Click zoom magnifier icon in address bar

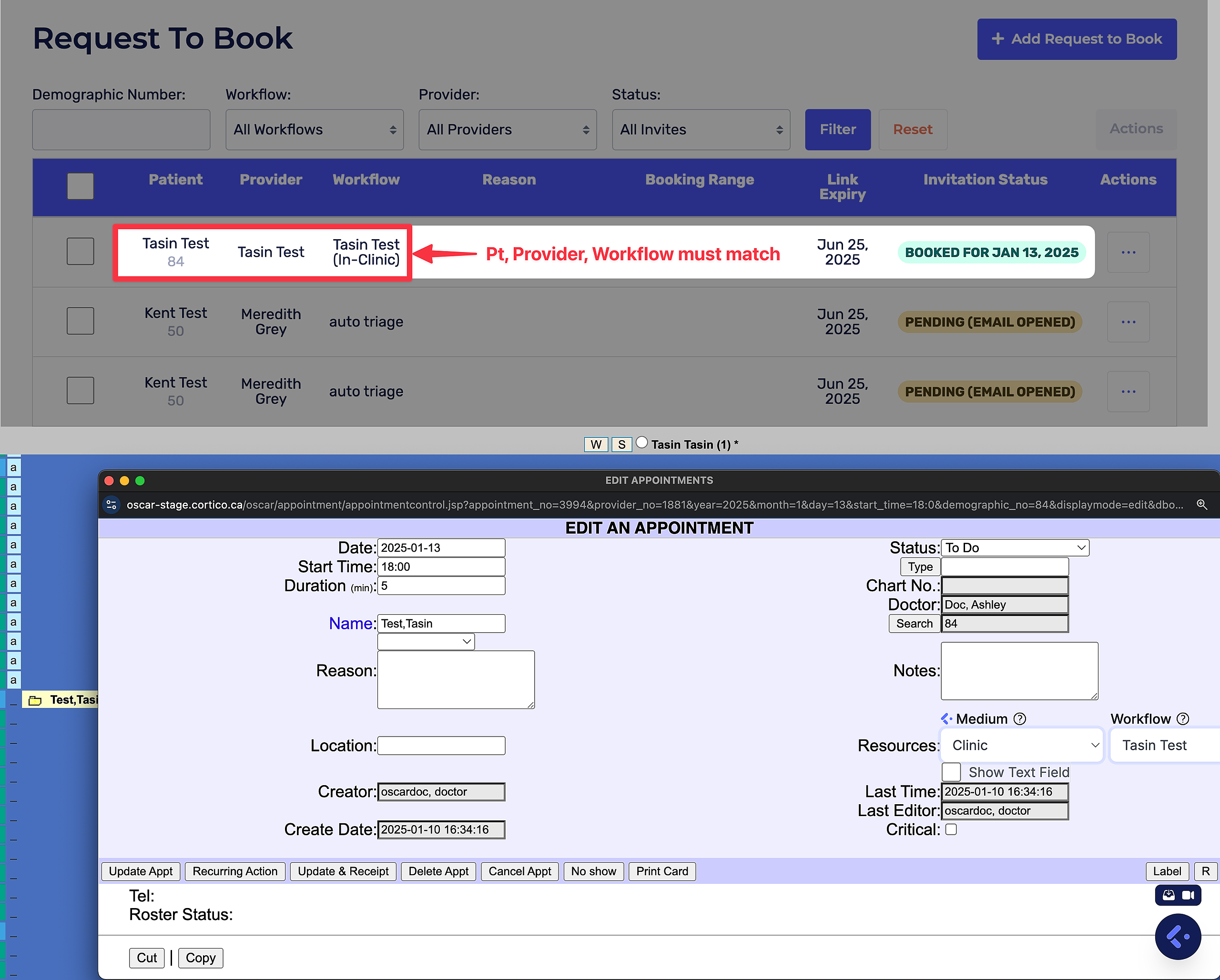pyautogui.click(x=1202, y=504)
